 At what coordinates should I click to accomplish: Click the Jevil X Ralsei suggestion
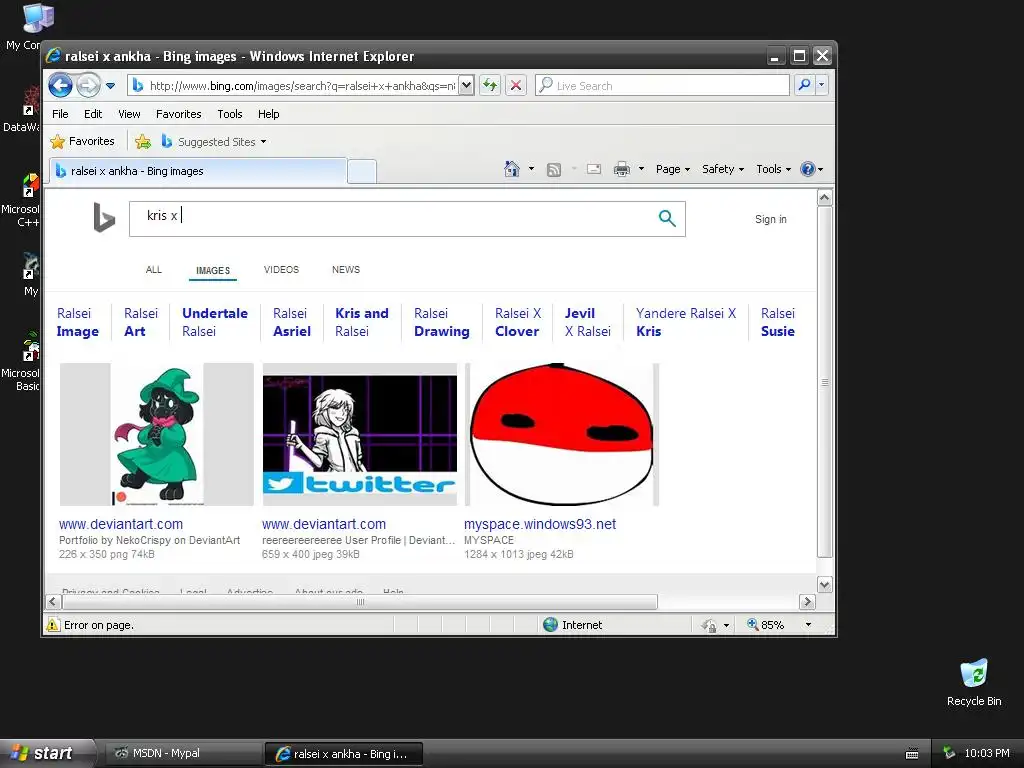pos(588,322)
